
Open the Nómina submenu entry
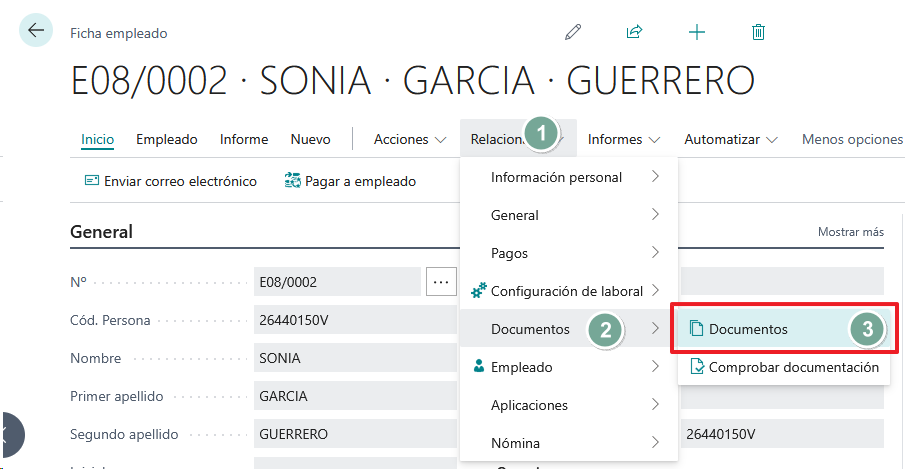click(x=569, y=442)
